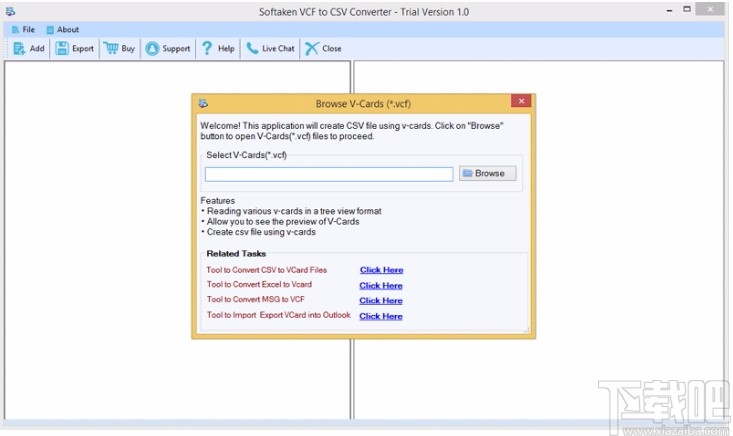The width and height of the screenshot is (733, 436).
Task: Maximize the main application window
Action: pyautogui.click(x=687, y=9)
